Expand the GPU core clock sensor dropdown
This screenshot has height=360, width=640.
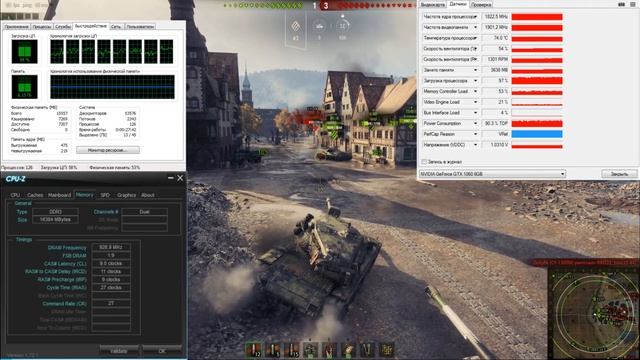pyautogui.click(x=475, y=17)
